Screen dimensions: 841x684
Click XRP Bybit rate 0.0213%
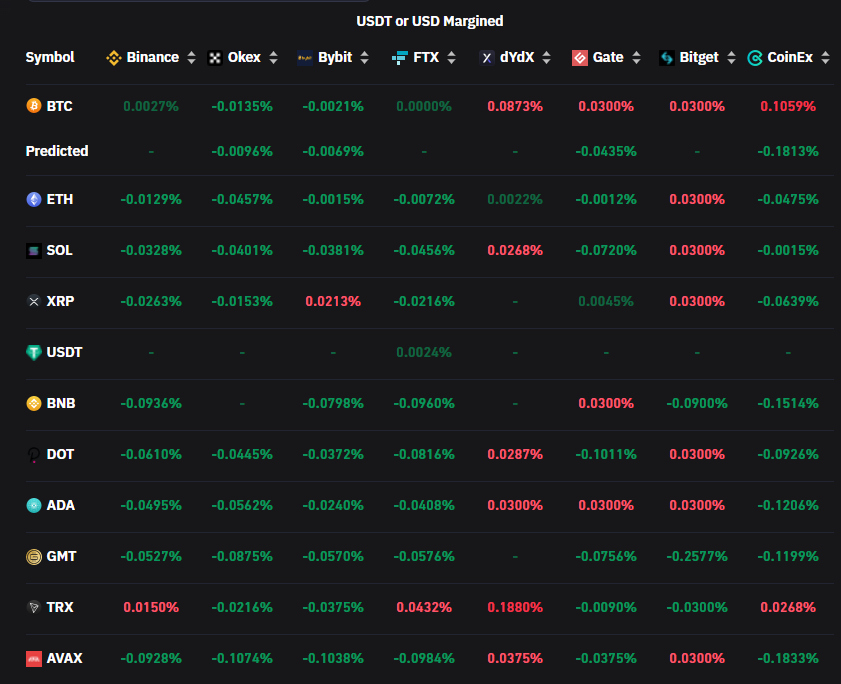click(x=333, y=301)
